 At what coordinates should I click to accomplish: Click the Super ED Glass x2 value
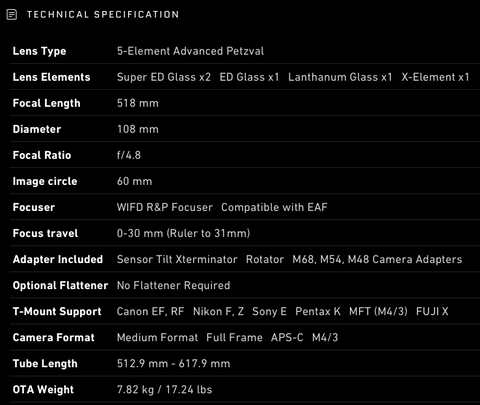pyautogui.click(x=164, y=77)
